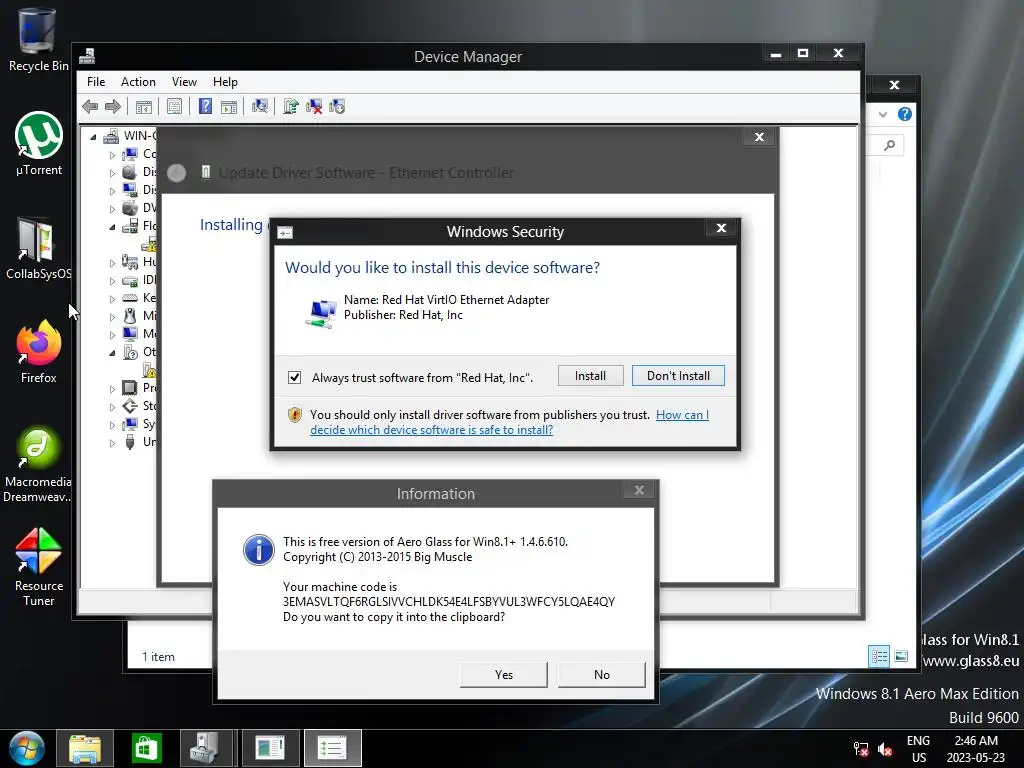Click the blue Help question mark toolbar icon
Viewport: 1024px width, 768px height.
(205, 106)
